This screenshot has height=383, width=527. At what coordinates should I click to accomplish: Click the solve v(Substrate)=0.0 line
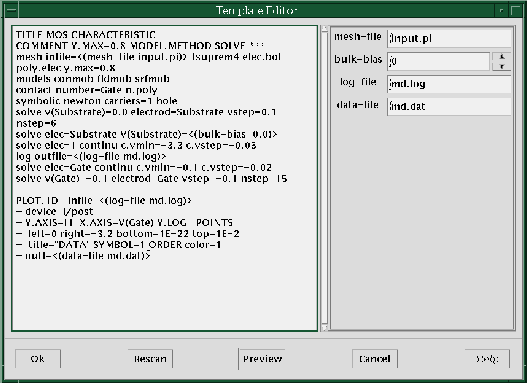coord(146,112)
